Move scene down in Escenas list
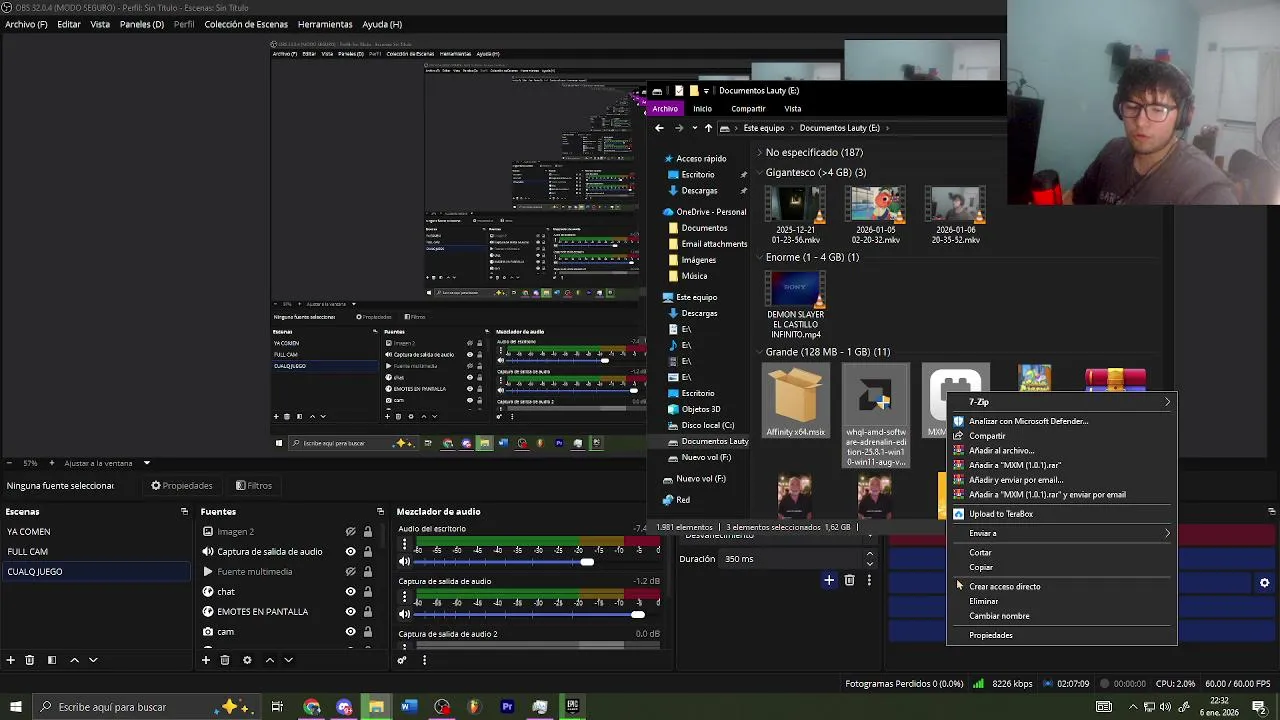Viewport: 1280px width, 720px height. click(93, 660)
